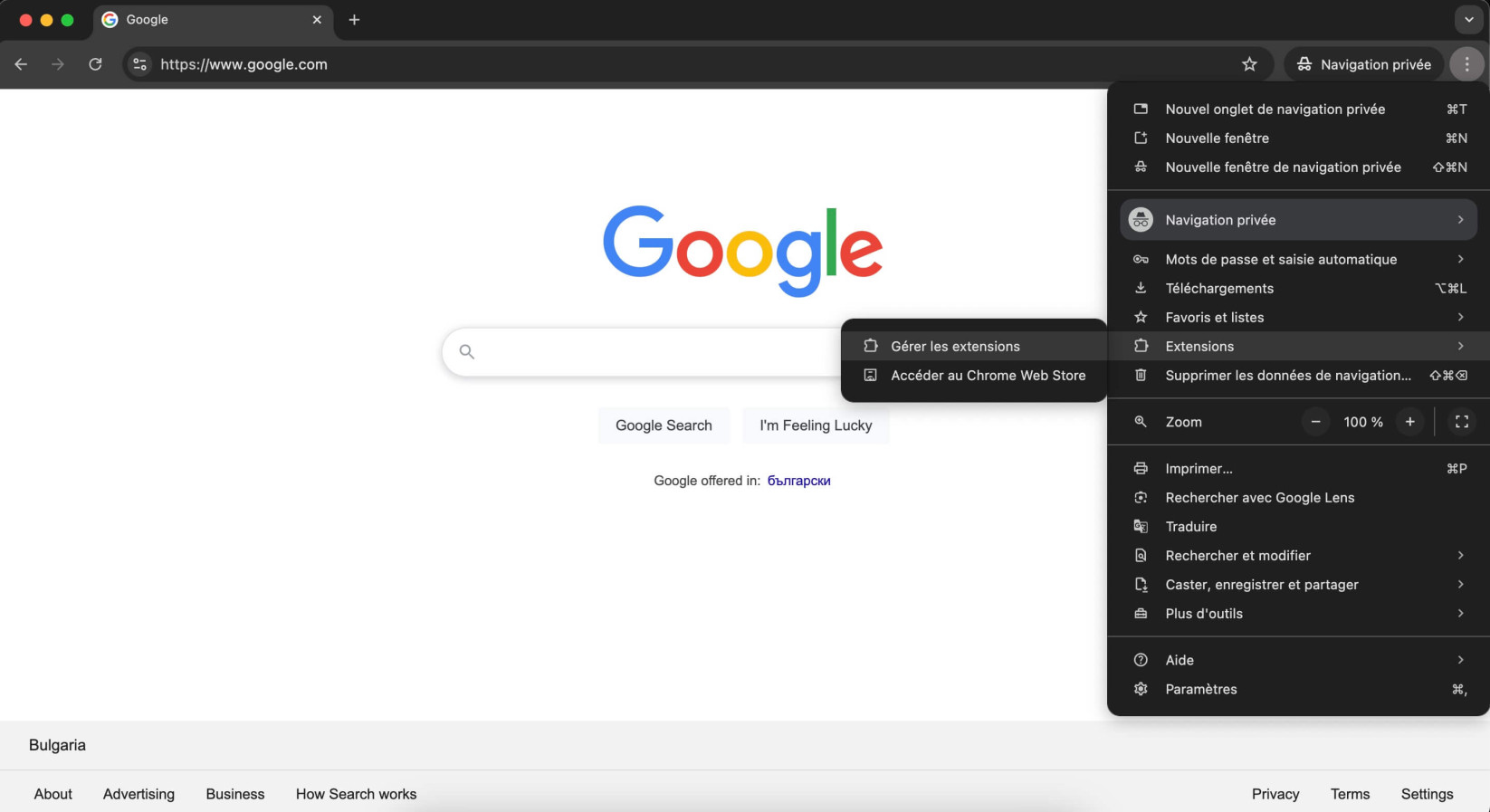The image size is (1490, 812).
Task: Open the Privacy footer link
Action: click(1275, 794)
